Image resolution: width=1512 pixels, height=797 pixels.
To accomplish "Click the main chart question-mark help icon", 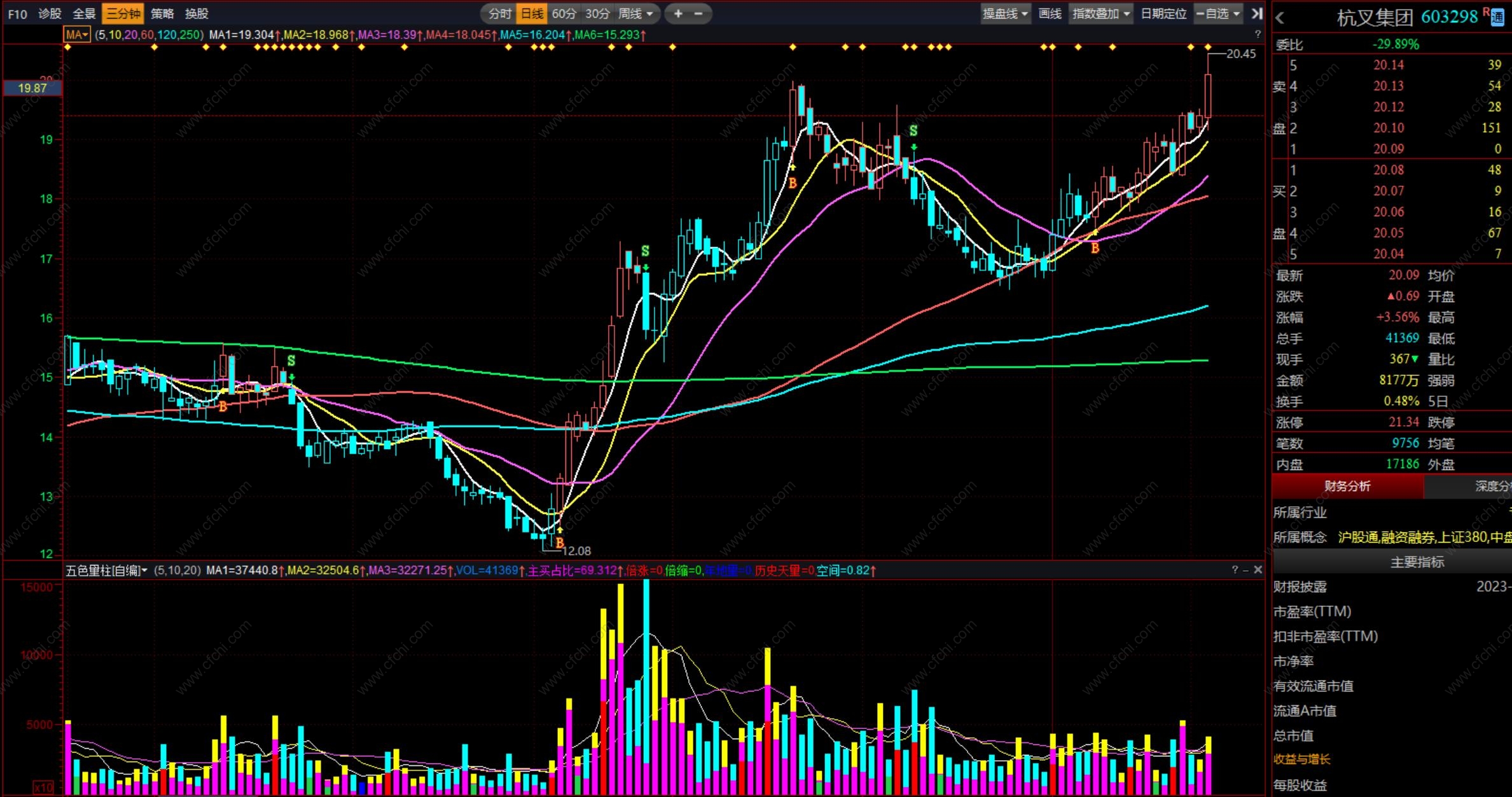I will (1258, 34).
